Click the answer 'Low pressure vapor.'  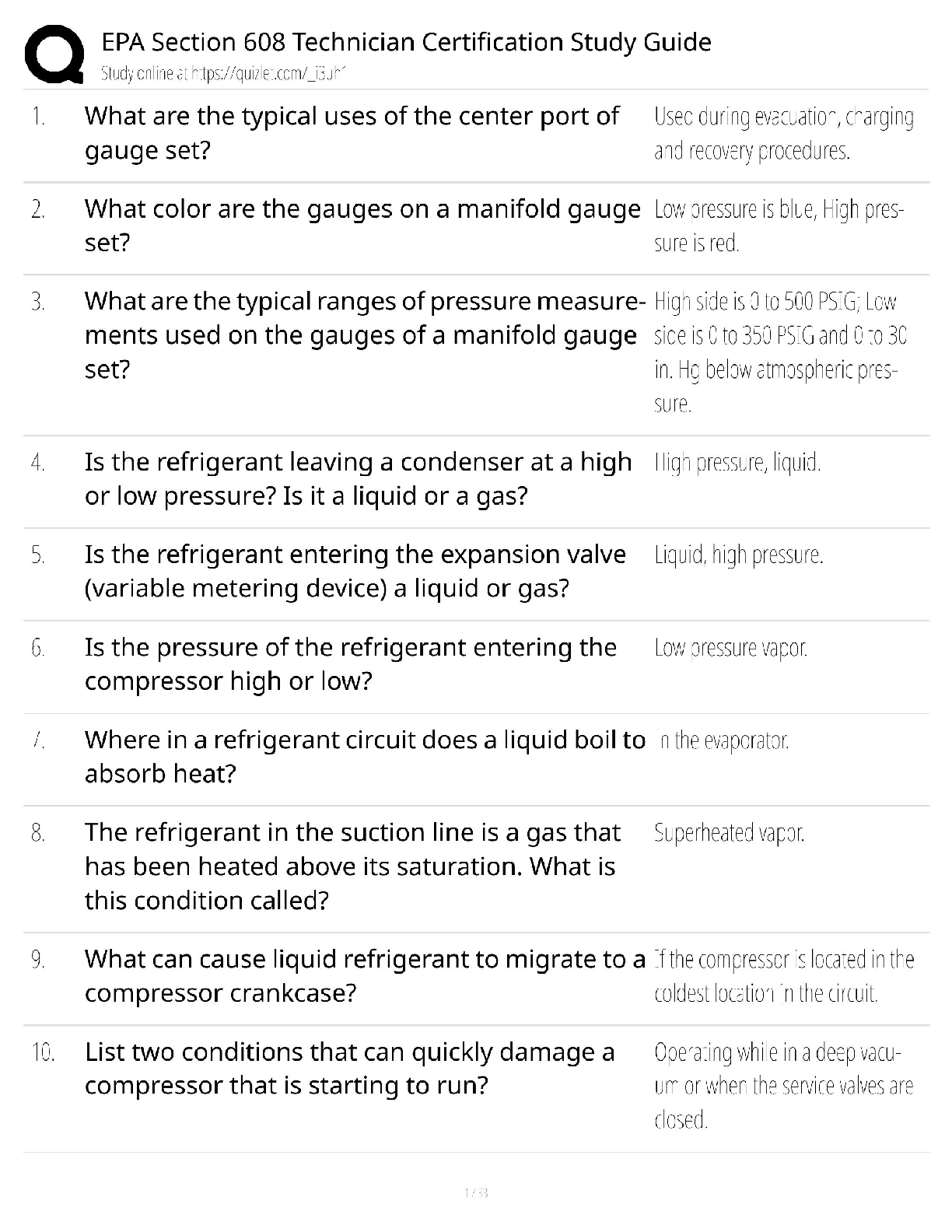point(730,647)
